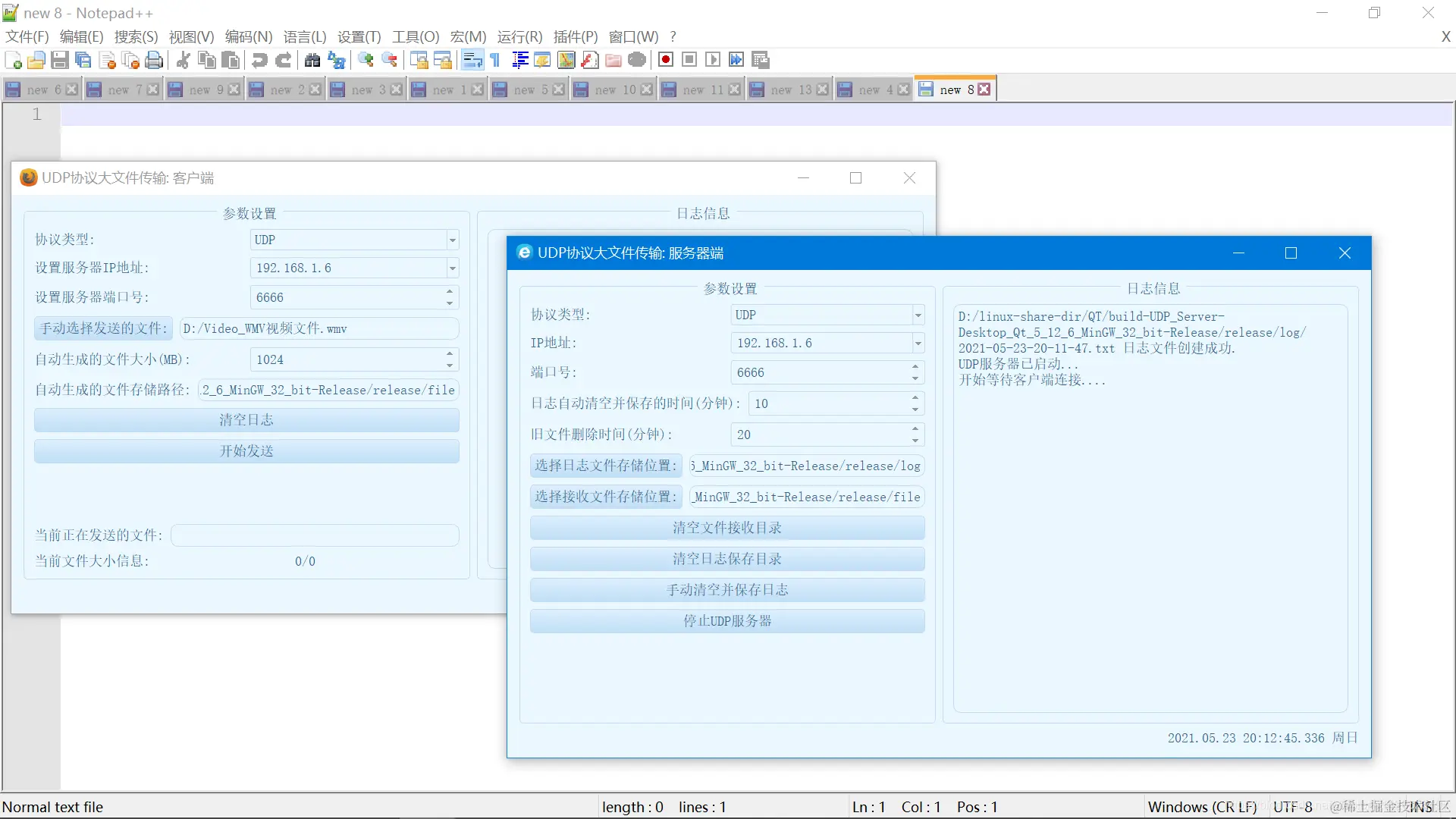This screenshot has height=819, width=1456.
Task: Open server IP地址 192.168.1.6 dropdown
Action: 918,344
